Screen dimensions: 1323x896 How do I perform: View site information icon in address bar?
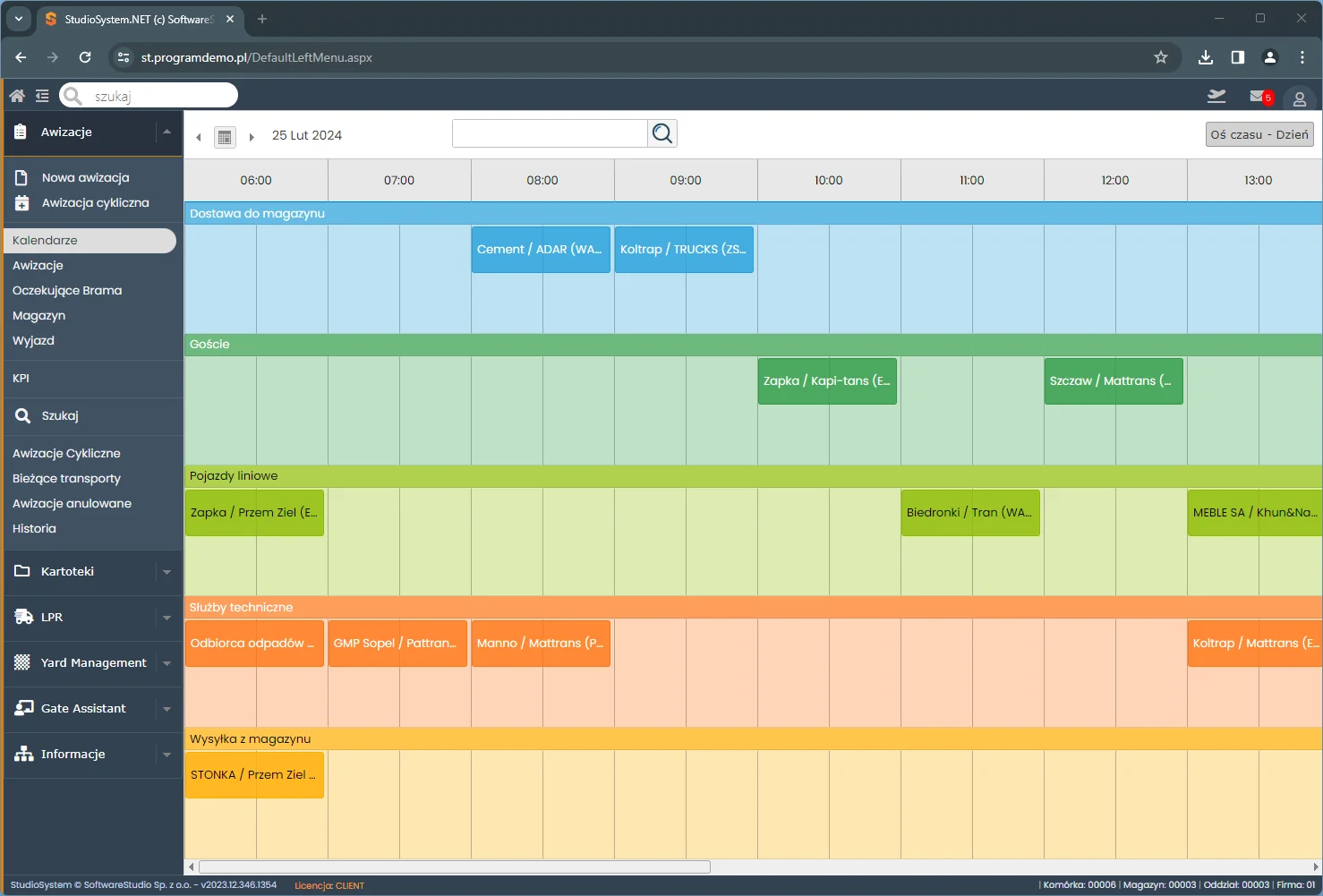pyautogui.click(x=124, y=57)
